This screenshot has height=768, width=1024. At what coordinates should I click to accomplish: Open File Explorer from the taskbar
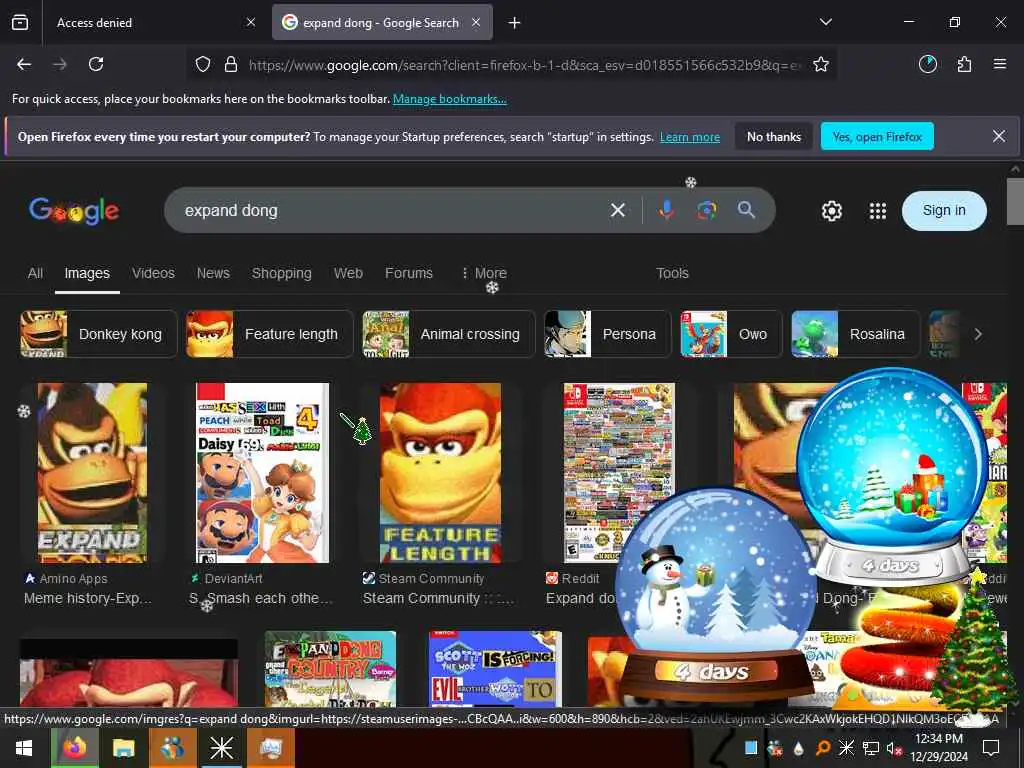click(123, 748)
